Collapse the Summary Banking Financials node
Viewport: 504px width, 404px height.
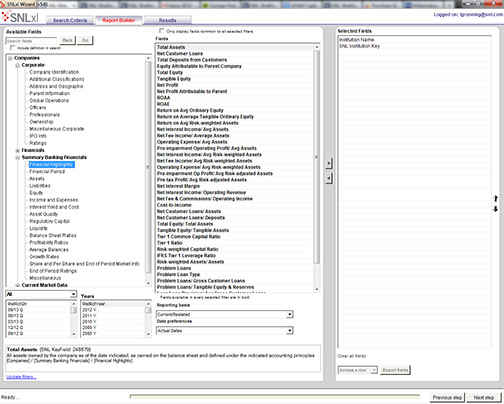click(17, 158)
